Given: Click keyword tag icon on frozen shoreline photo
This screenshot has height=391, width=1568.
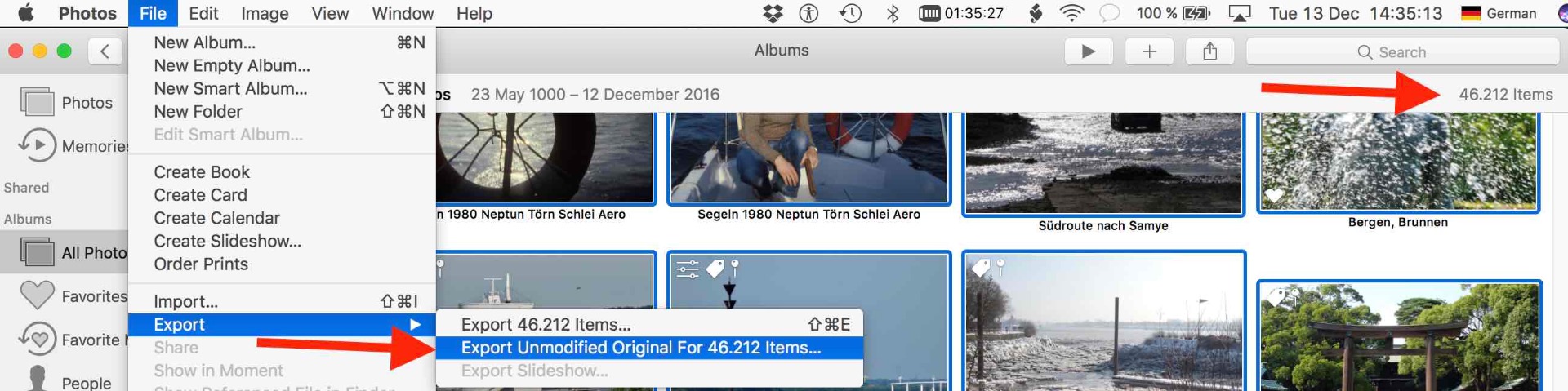Looking at the screenshot, I should point(982,267).
